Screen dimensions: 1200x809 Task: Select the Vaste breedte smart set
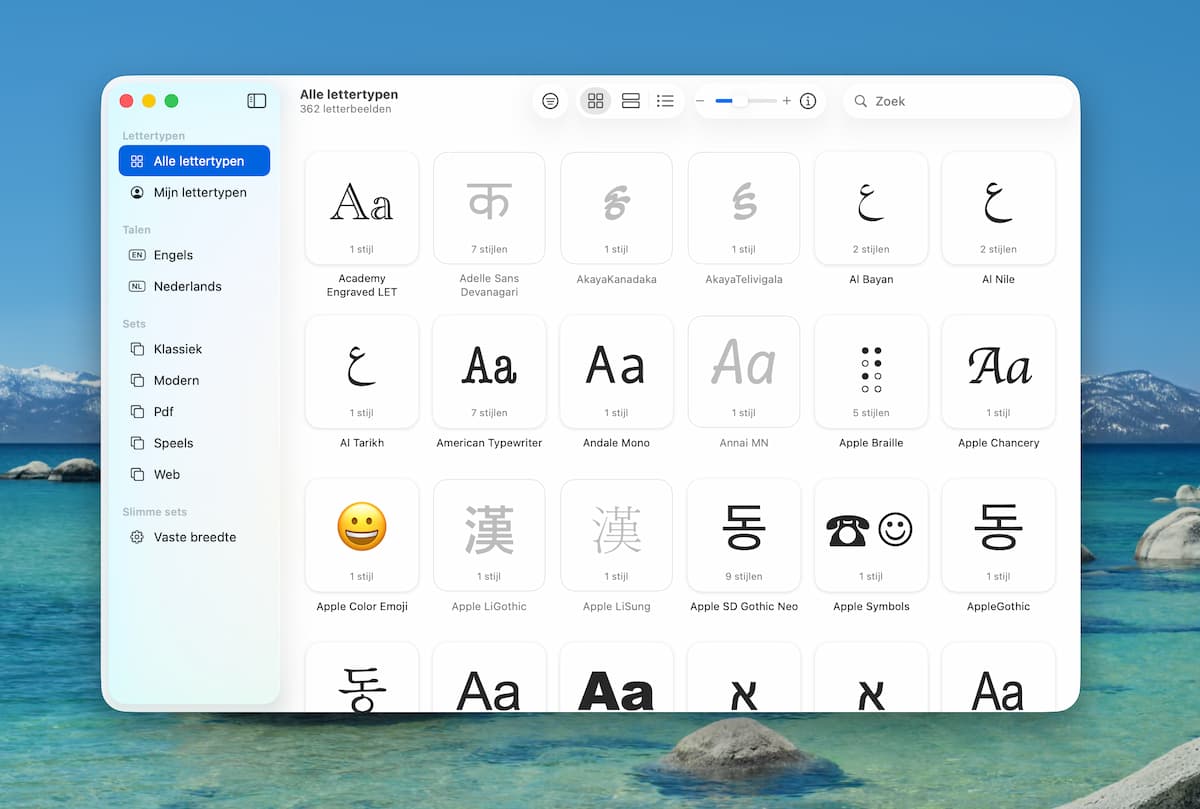[194, 537]
